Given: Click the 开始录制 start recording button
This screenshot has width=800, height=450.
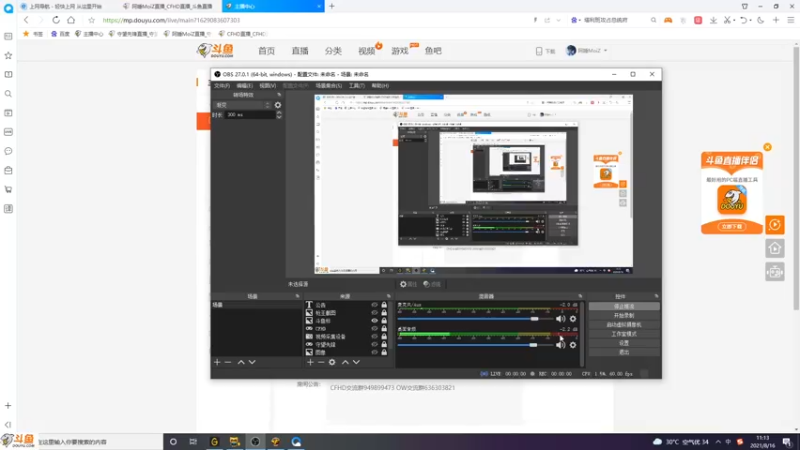Looking at the screenshot, I should pos(623,315).
